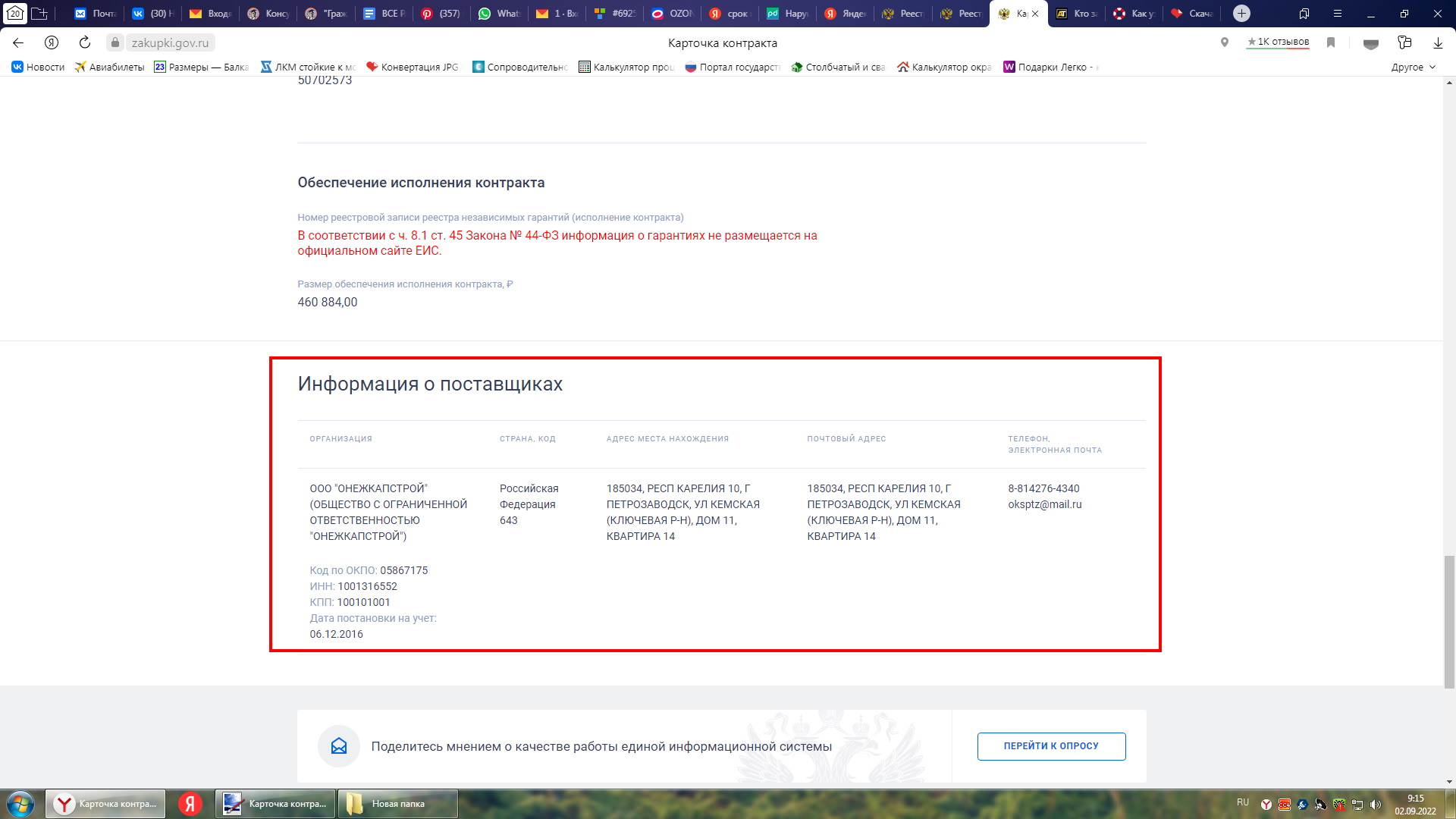
Task: Click the zakupki.gov.ru address field
Action: coord(170,43)
